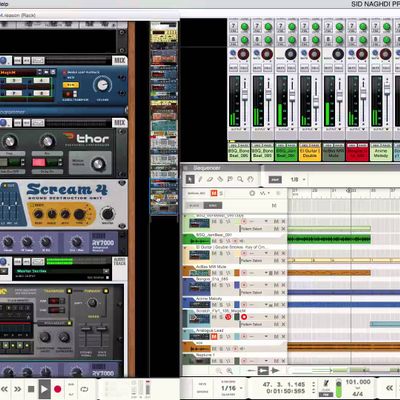
Task: Select the Anime Melody track name
Action: pyautogui.click(x=209, y=299)
